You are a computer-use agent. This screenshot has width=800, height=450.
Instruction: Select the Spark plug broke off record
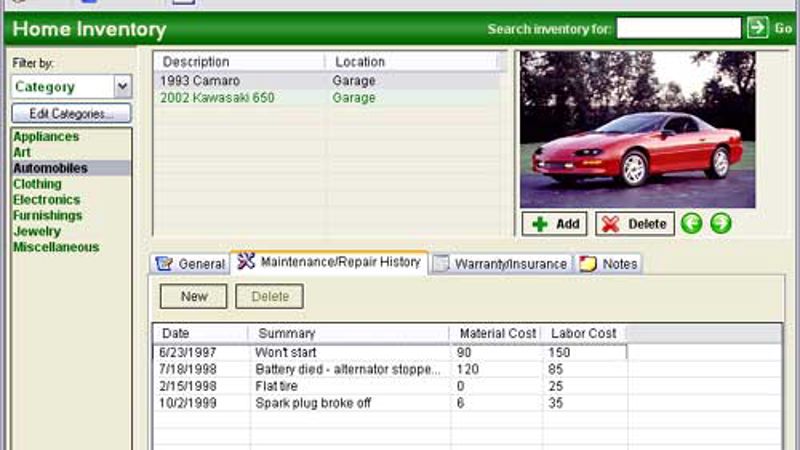click(x=390, y=403)
